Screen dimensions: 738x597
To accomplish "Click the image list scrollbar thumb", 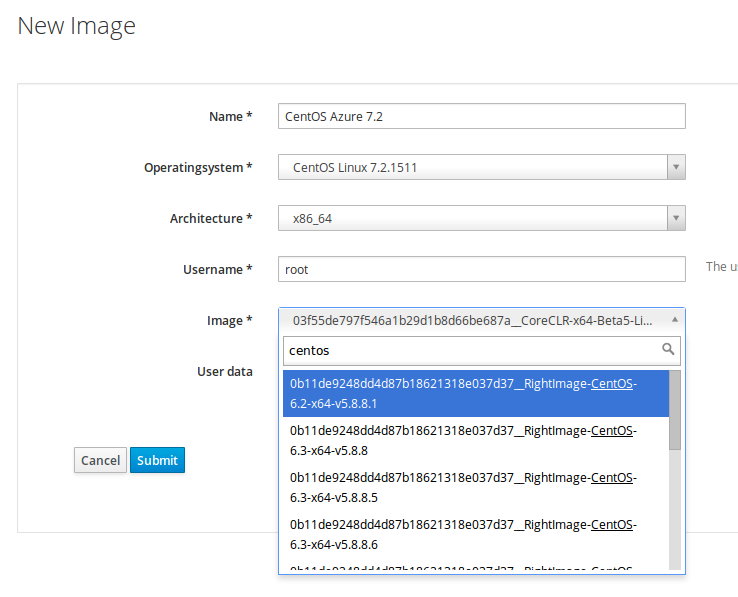I will point(675,410).
